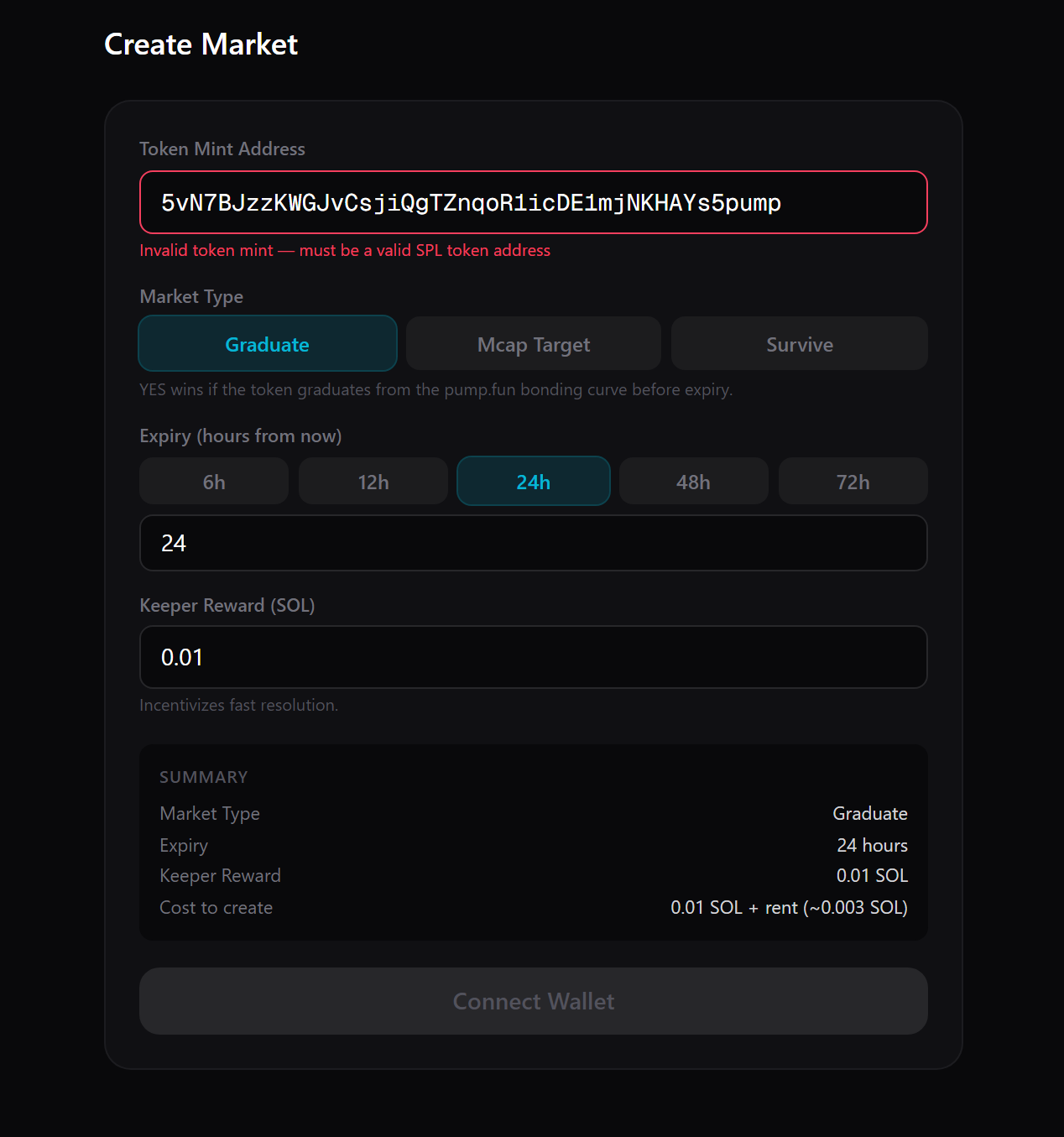The image size is (1064, 1137).
Task: Click the Connect Wallet button
Action: coord(533,1001)
